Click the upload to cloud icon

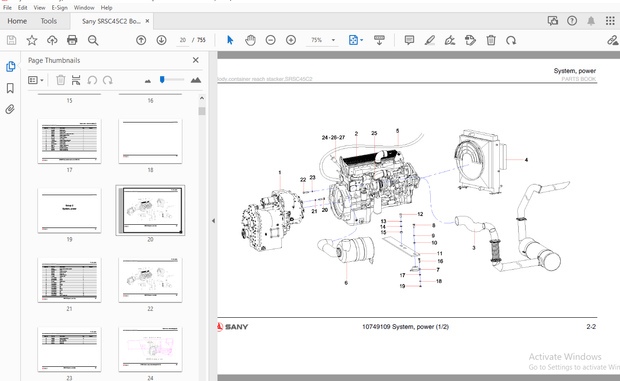52,40
